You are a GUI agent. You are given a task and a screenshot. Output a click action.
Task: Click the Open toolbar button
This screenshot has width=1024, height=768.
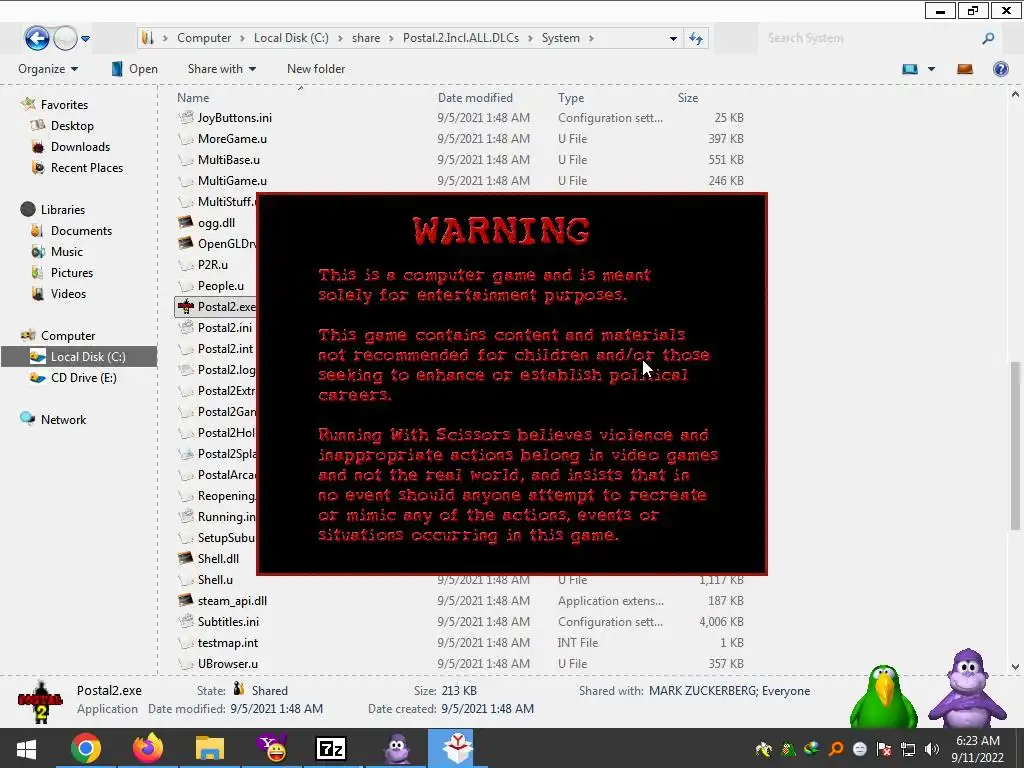click(x=135, y=69)
